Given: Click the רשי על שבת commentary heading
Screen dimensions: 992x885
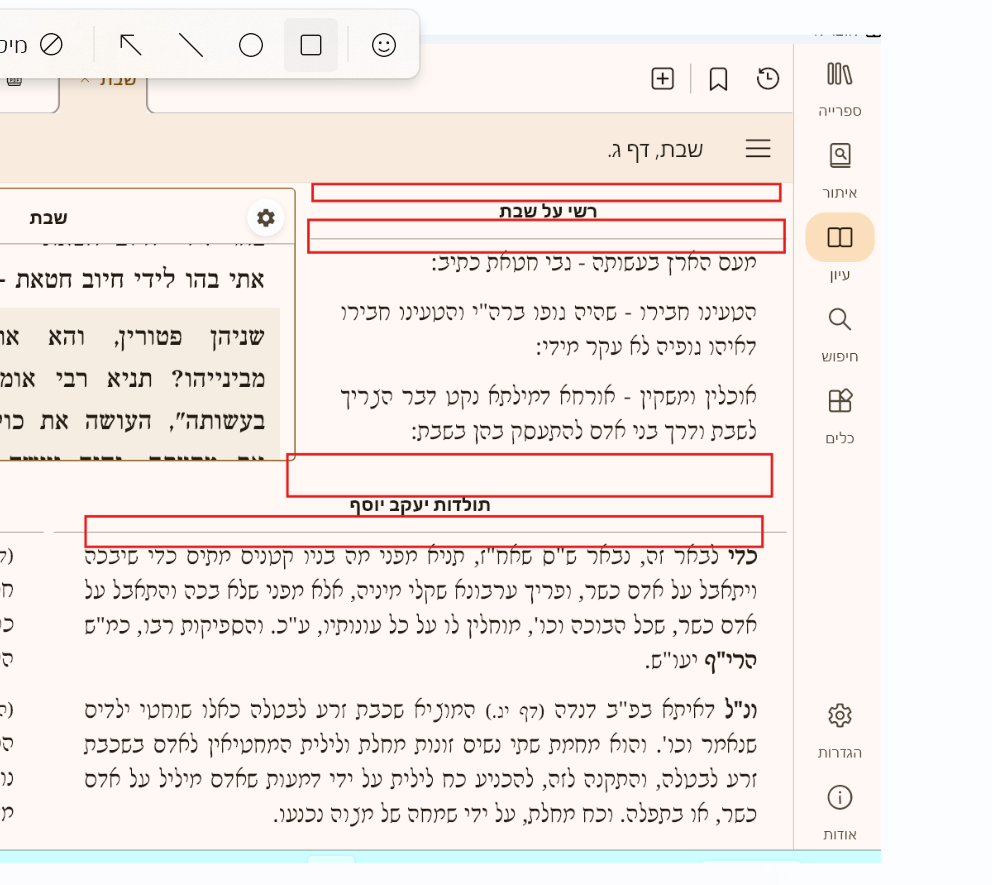Looking at the screenshot, I should (x=548, y=211).
